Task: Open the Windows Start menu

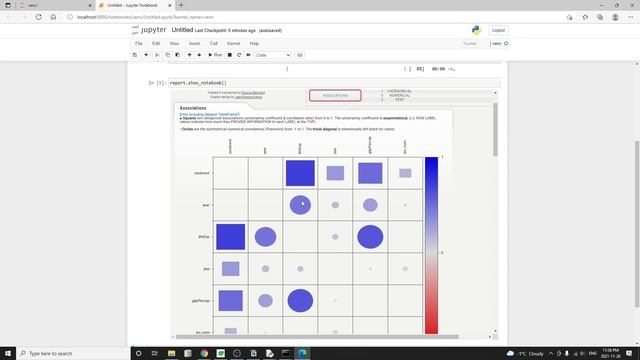Action: [8, 353]
